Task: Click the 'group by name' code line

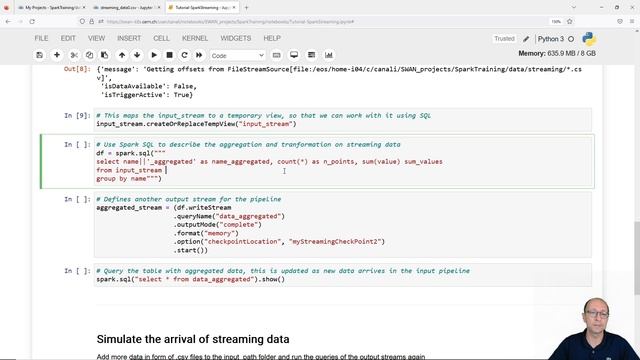Action: [129, 179]
